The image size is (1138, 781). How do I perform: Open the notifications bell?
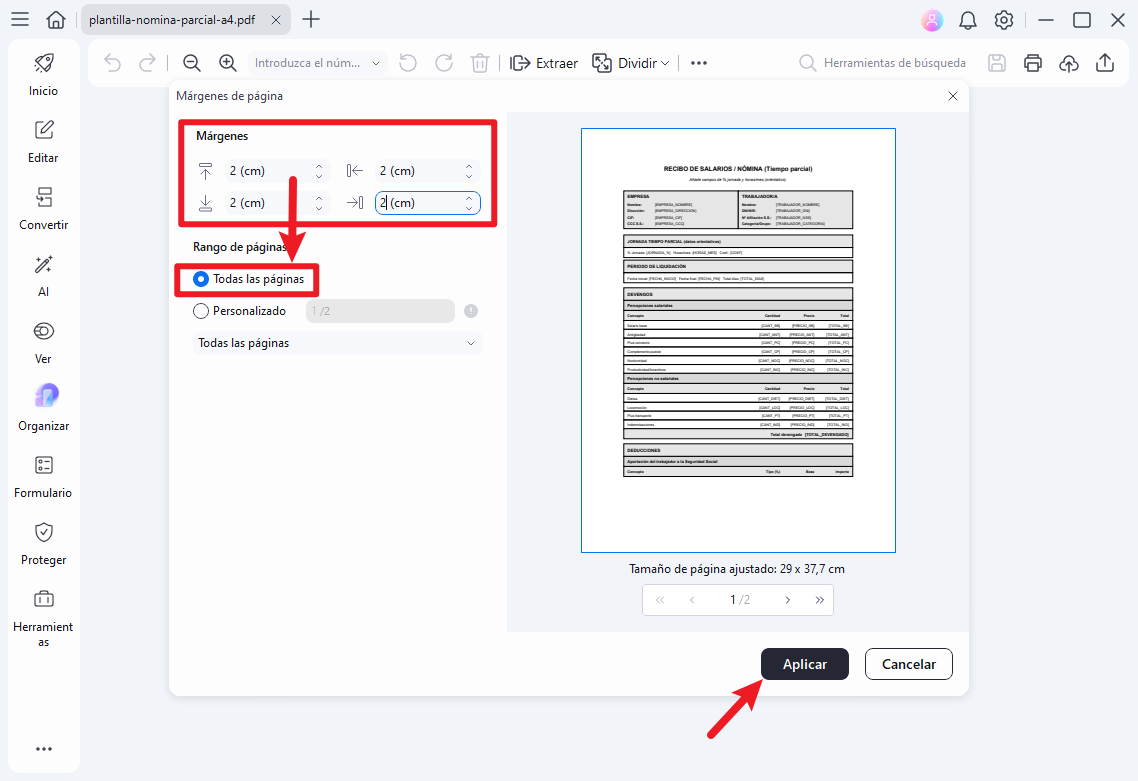pos(968,20)
